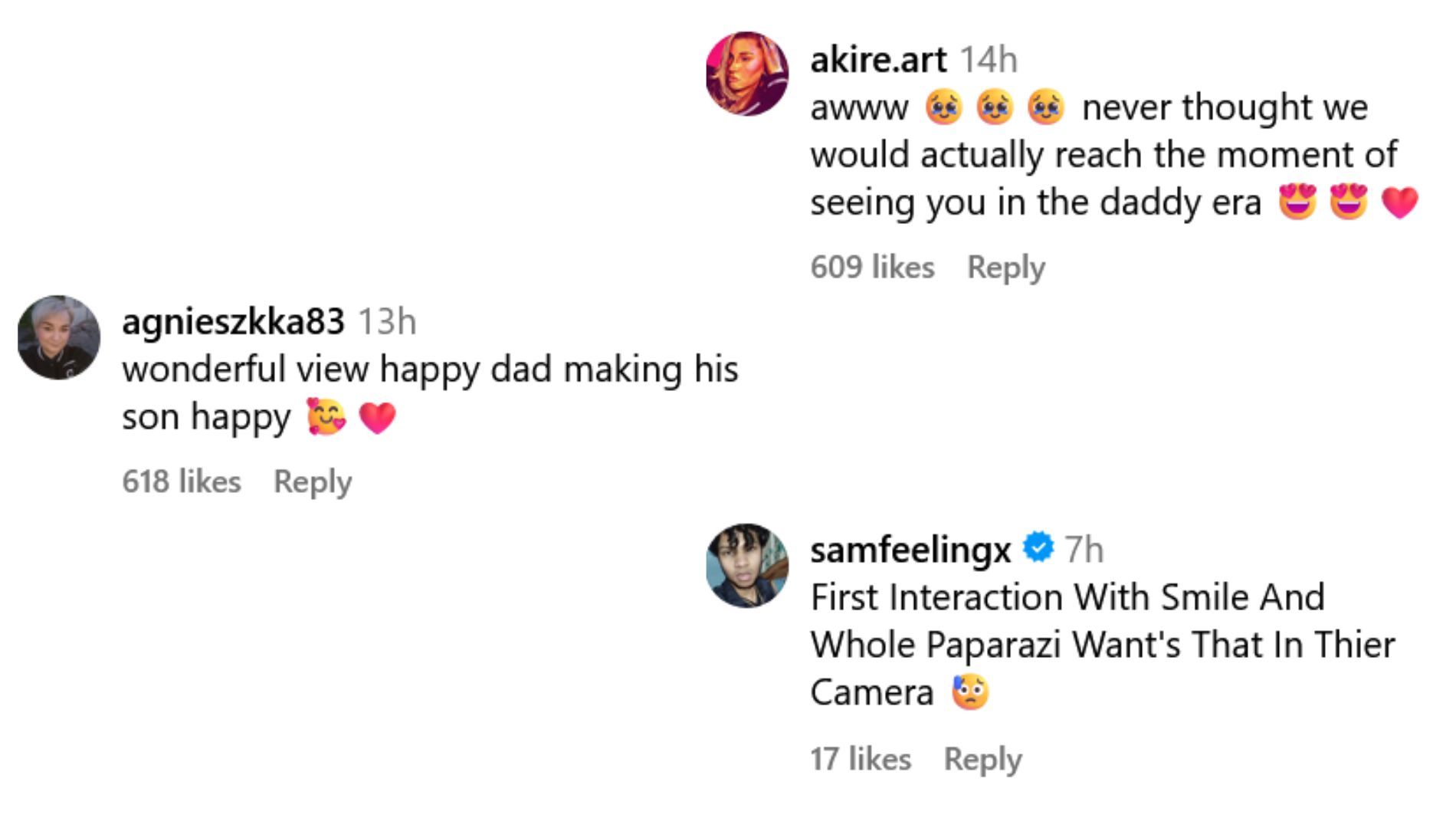The image size is (1456, 828).
Task: Click the agnieszkka83 username
Action: (x=233, y=321)
